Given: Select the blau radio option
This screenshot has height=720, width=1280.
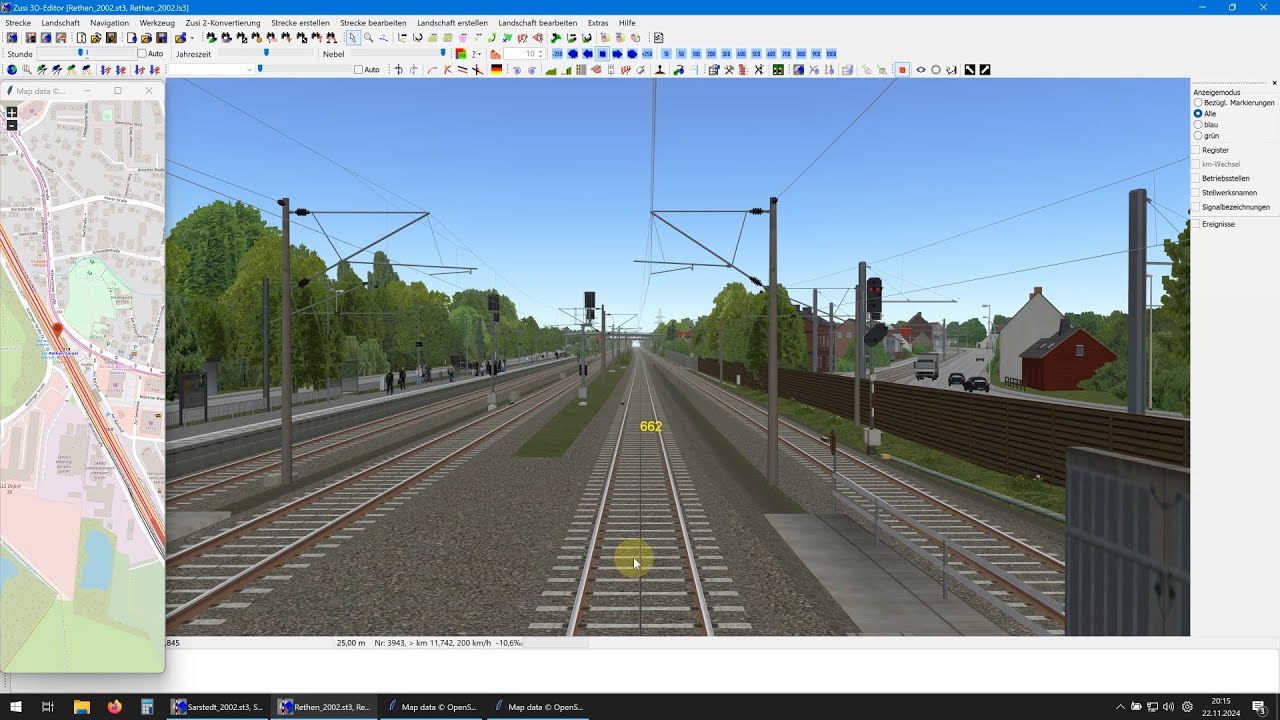Looking at the screenshot, I should click(x=1199, y=124).
